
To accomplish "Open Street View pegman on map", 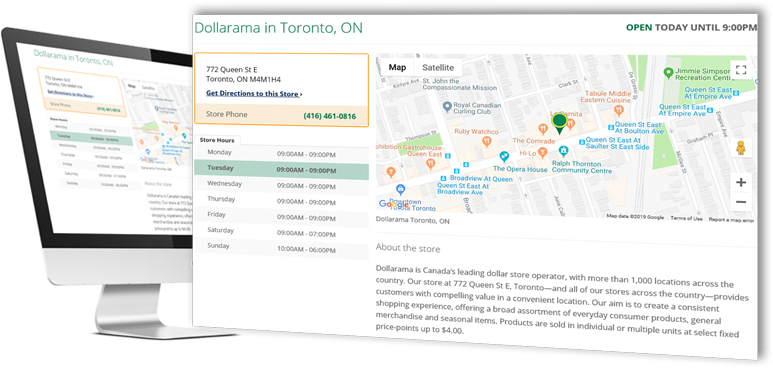I will tap(740, 148).
